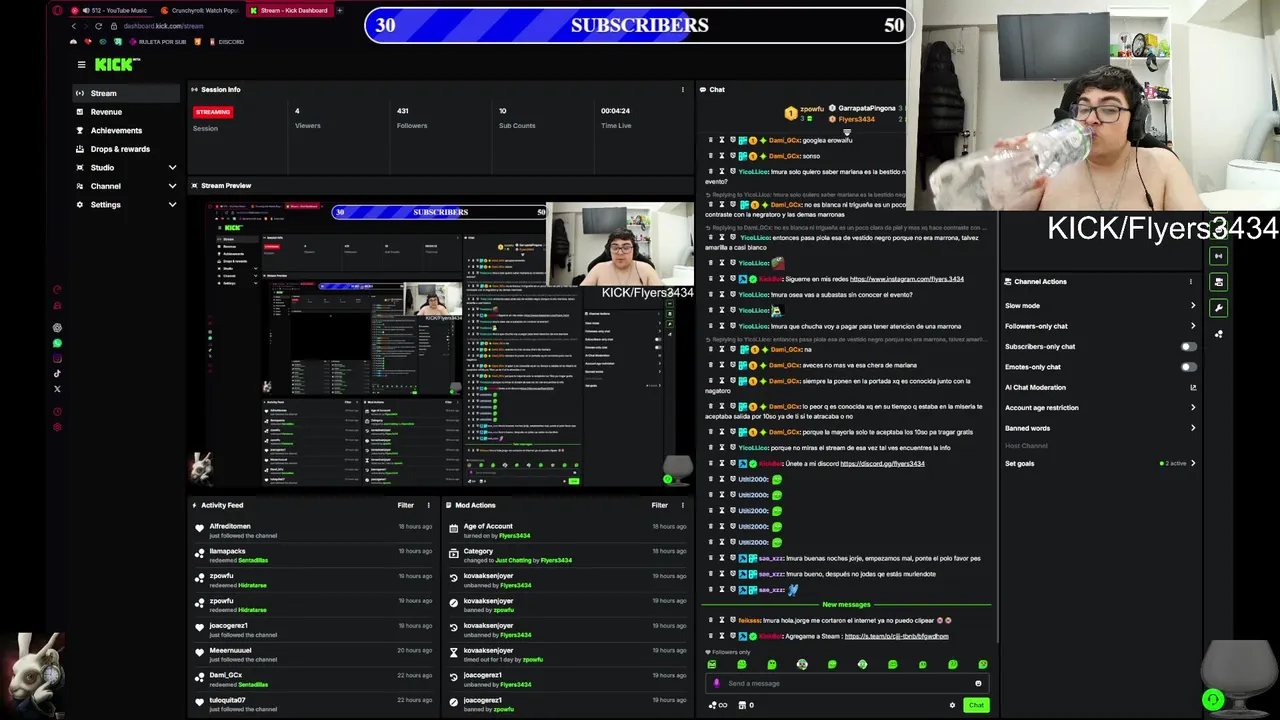
Task: Click the last emote in chat bar
Action: [983, 664]
